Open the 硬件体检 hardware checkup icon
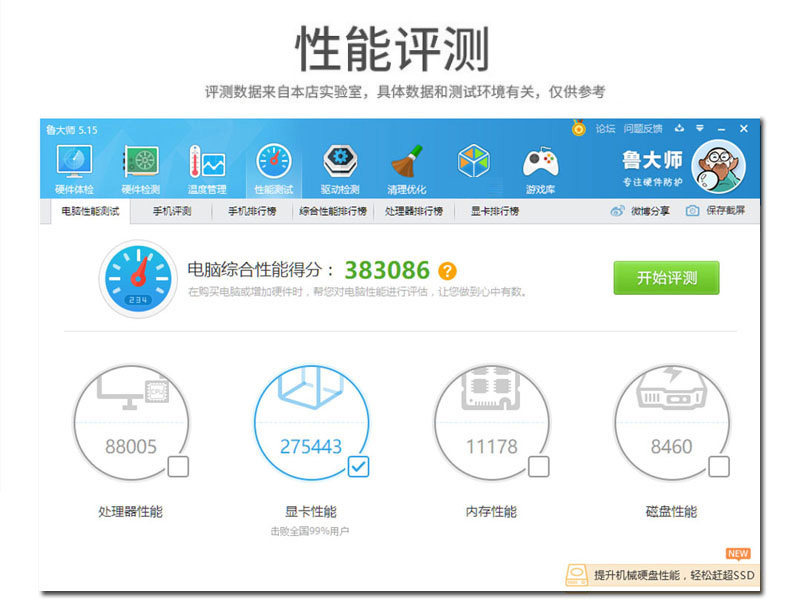The height and width of the screenshot is (600, 800). 74,170
